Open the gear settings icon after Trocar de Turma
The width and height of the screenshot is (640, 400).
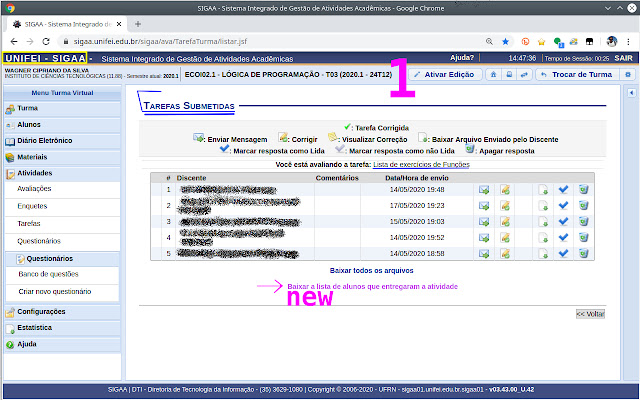[x=628, y=75]
